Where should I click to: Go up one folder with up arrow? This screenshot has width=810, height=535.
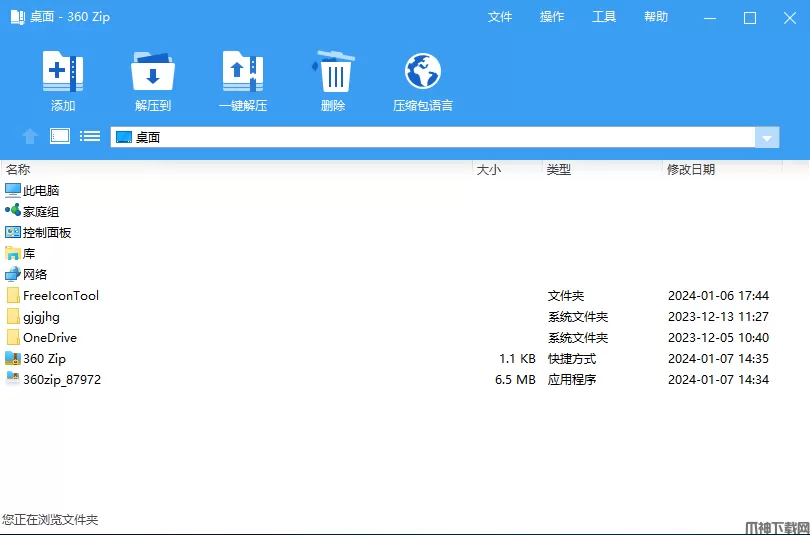[30, 136]
